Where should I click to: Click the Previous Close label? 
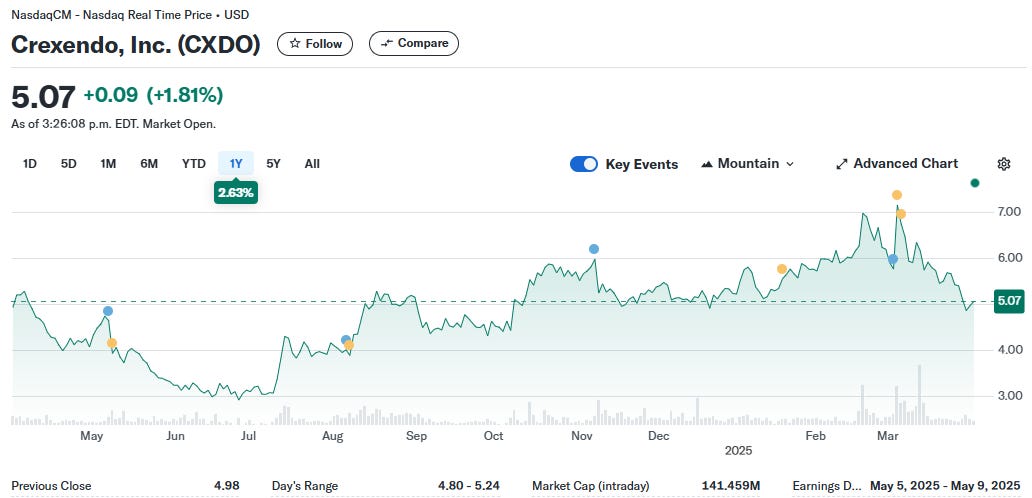(51, 486)
